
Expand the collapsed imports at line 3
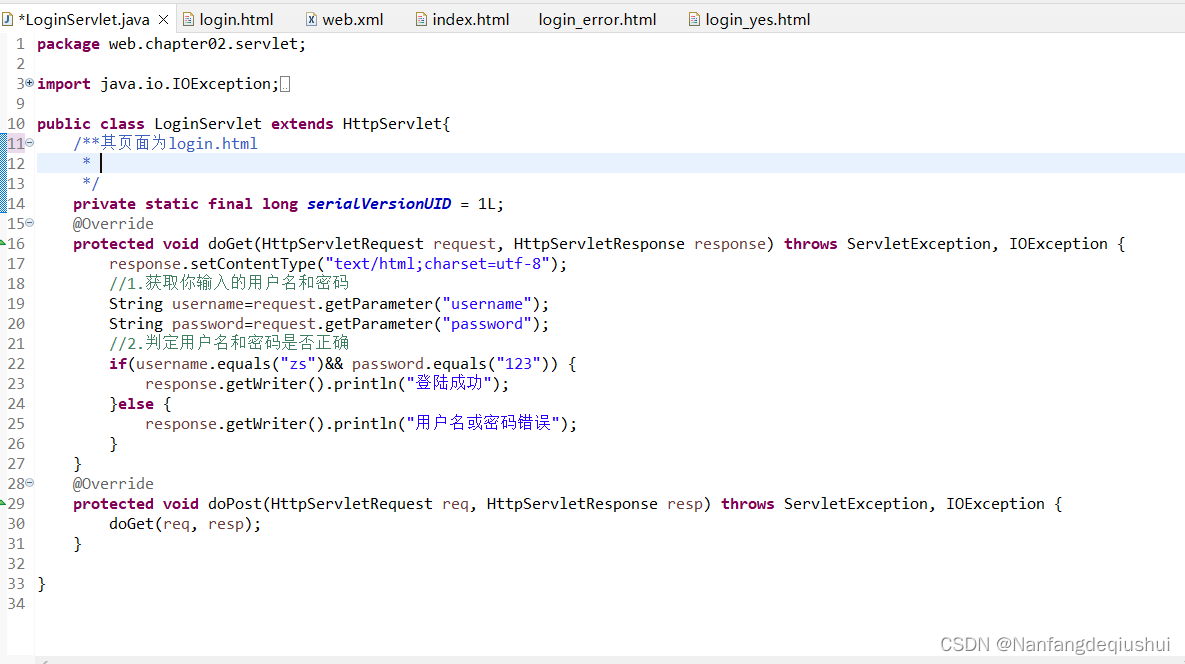coord(28,83)
